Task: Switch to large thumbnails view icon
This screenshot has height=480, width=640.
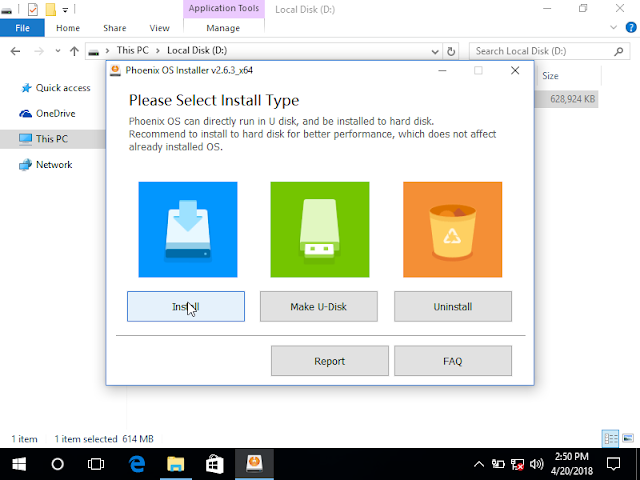Action: click(x=628, y=439)
